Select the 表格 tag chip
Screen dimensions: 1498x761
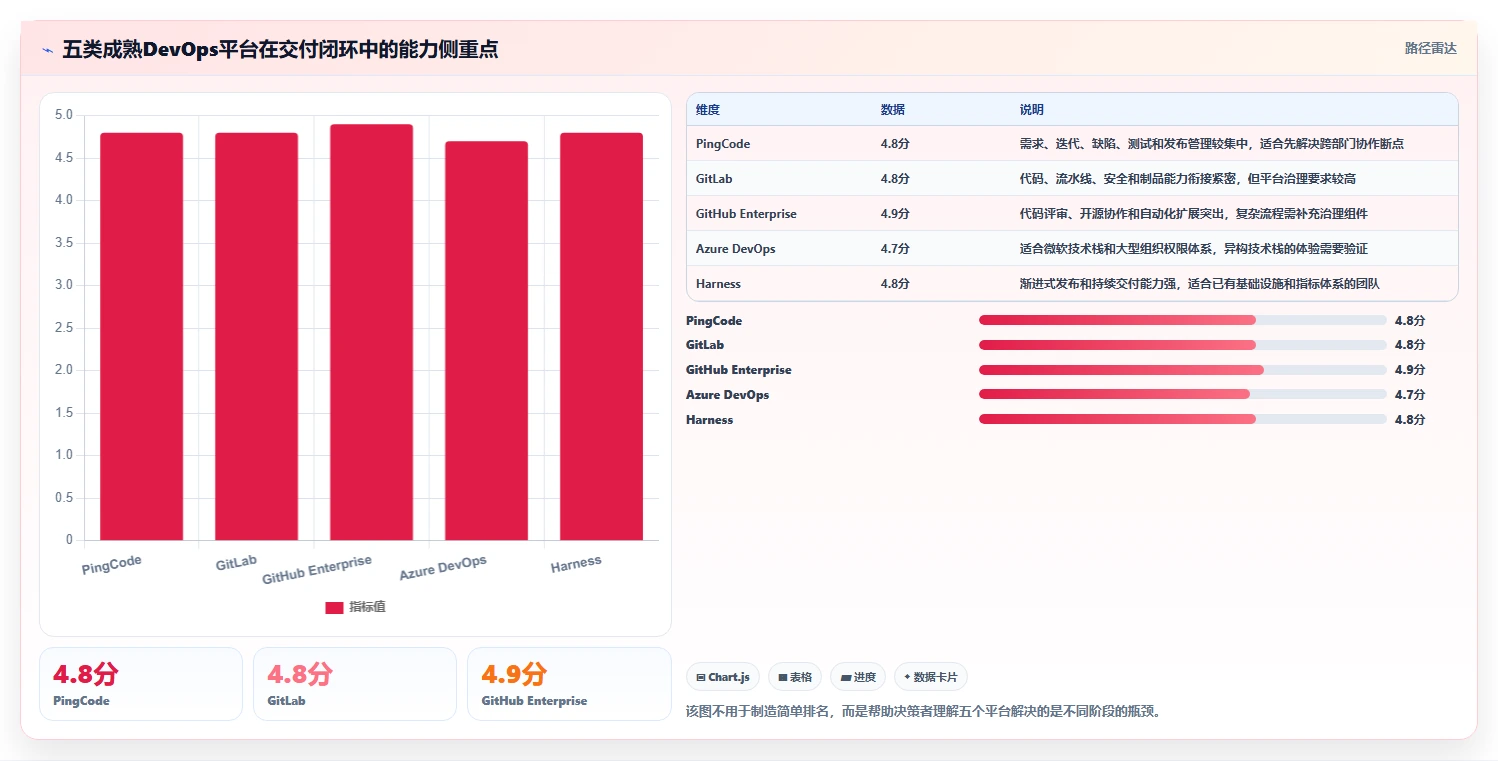pyautogui.click(x=795, y=677)
